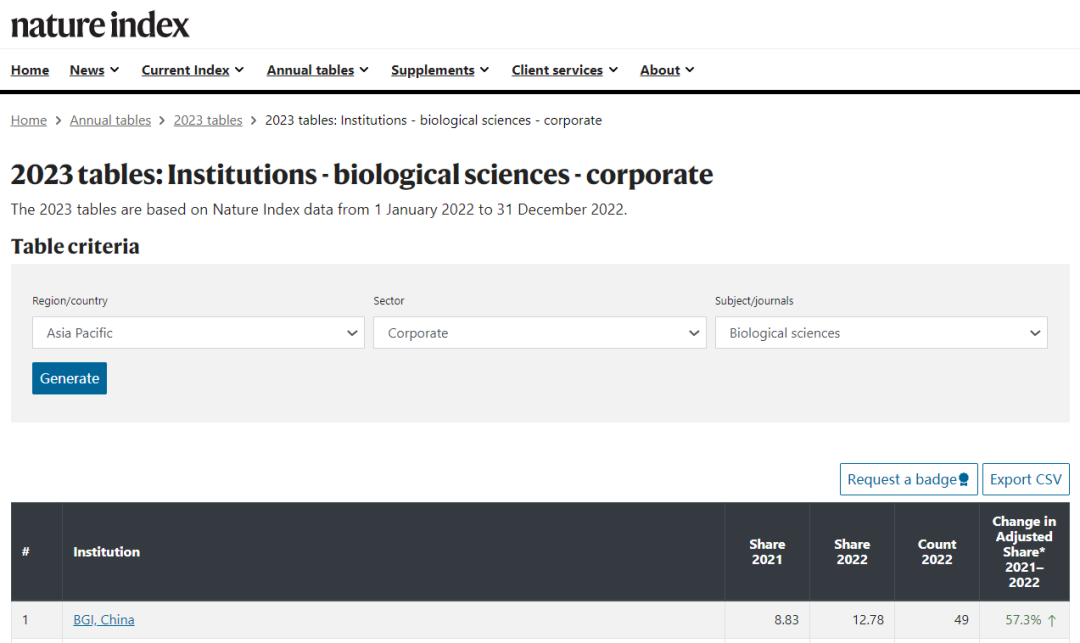Follow the 2023 tables breadcrumb link

point(208,121)
